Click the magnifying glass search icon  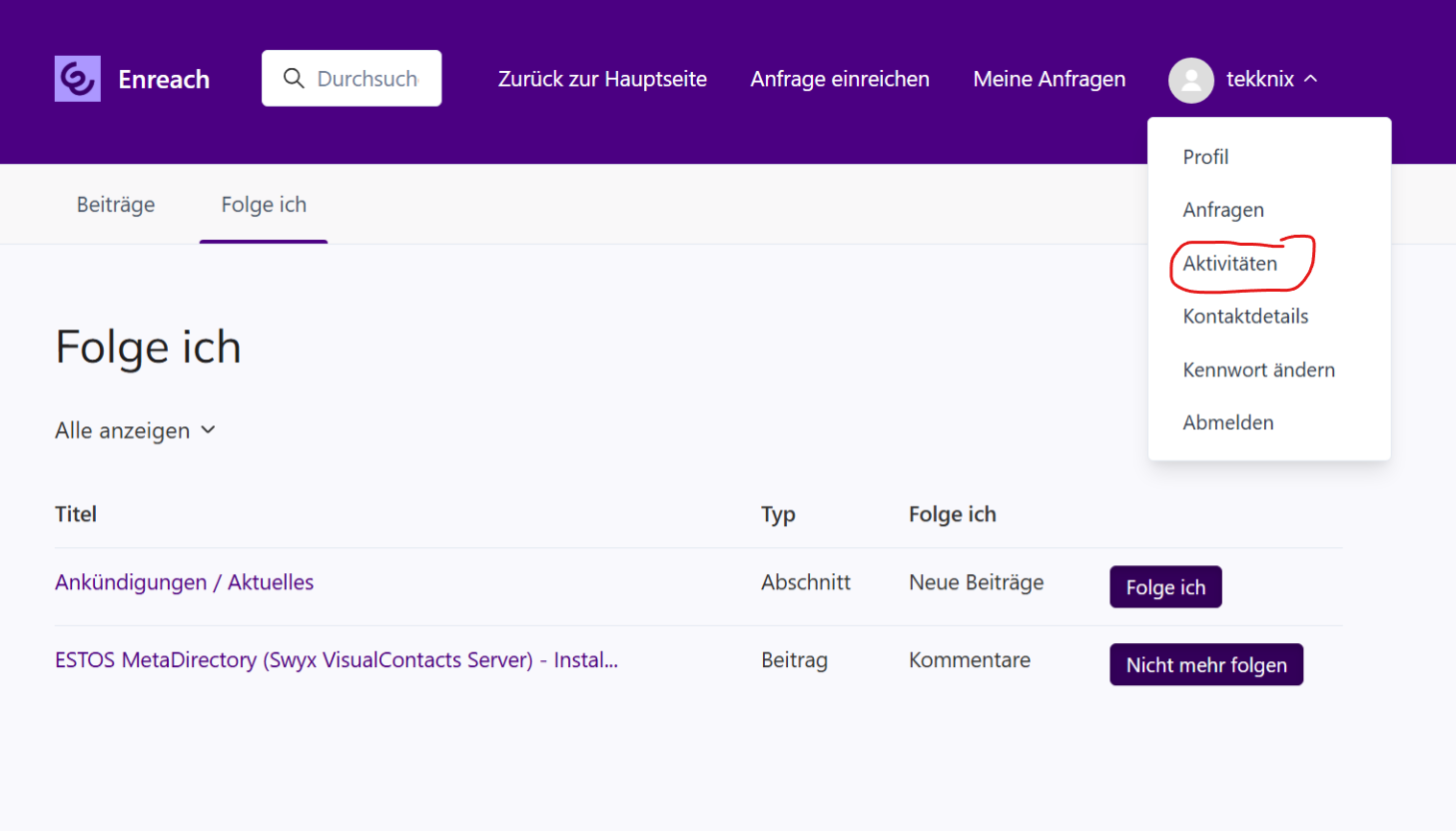294,79
